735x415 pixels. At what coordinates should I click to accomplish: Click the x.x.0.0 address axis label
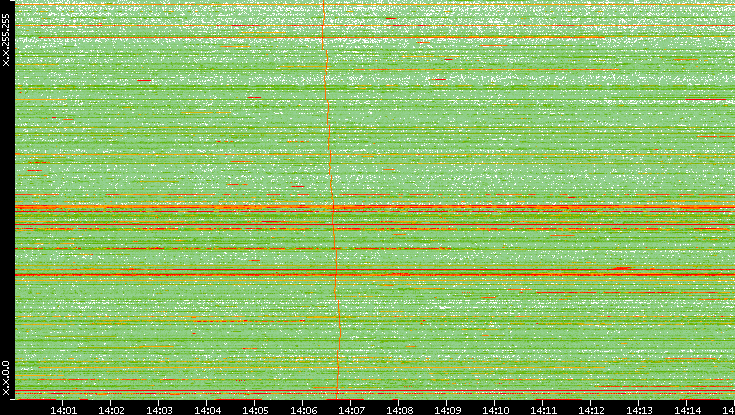pos(6,378)
